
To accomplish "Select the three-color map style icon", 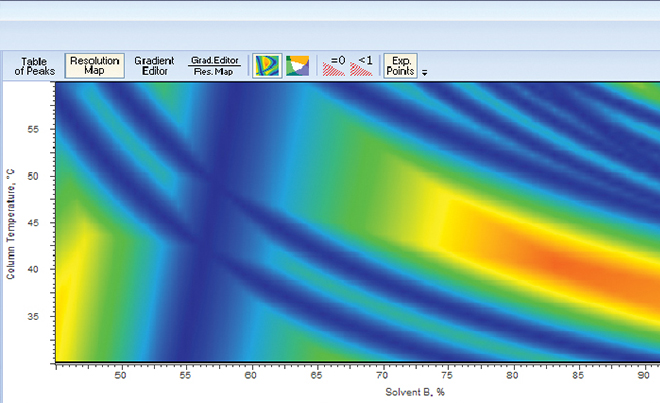I will tap(297, 67).
